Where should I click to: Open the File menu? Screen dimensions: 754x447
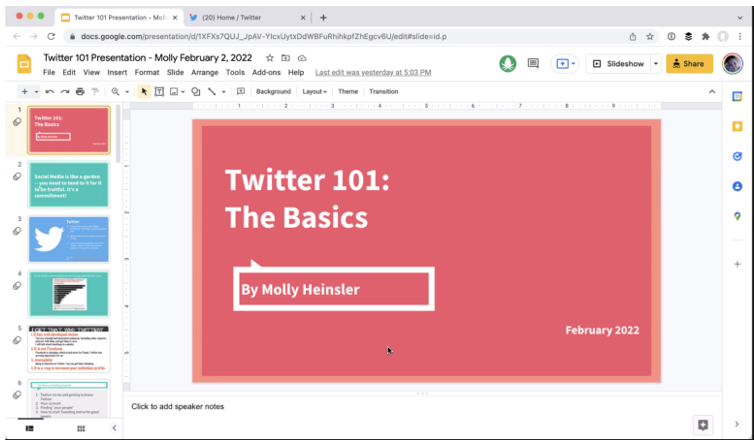(49, 73)
